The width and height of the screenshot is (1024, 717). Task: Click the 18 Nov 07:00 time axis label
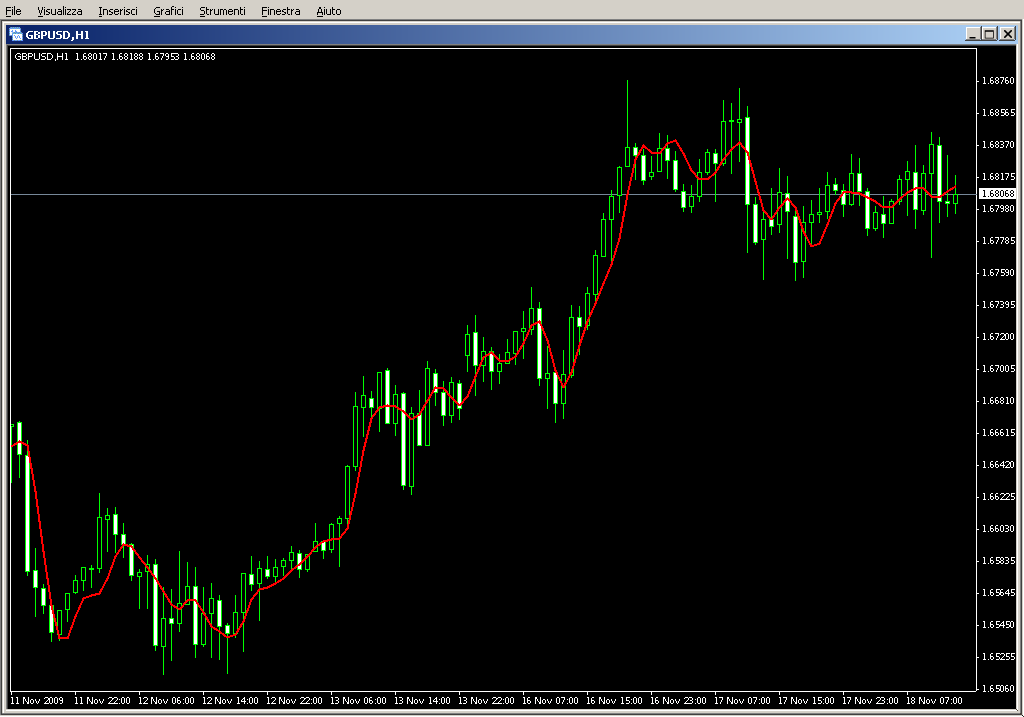934,701
